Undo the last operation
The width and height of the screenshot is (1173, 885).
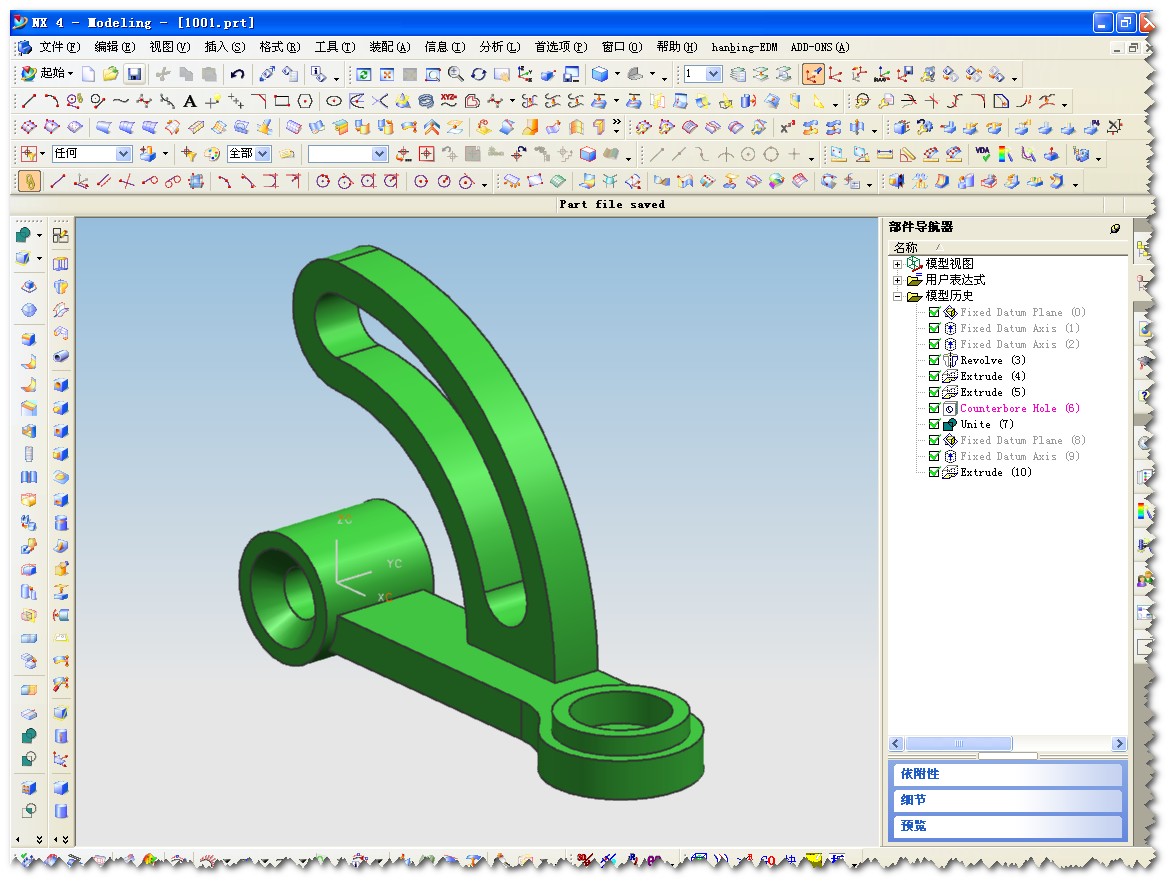pyautogui.click(x=237, y=74)
